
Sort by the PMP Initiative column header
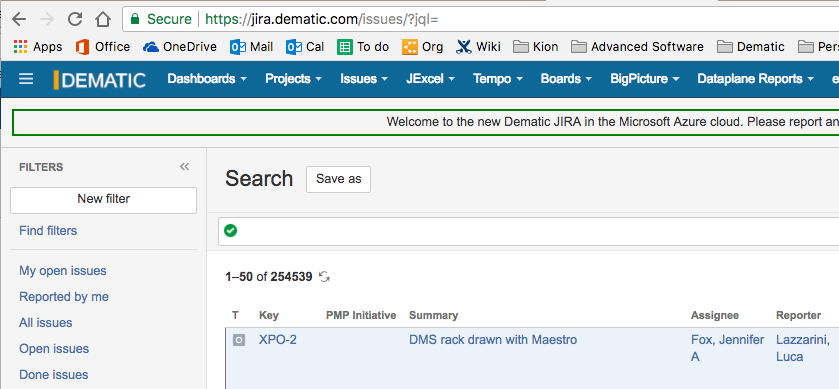[x=361, y=316]
